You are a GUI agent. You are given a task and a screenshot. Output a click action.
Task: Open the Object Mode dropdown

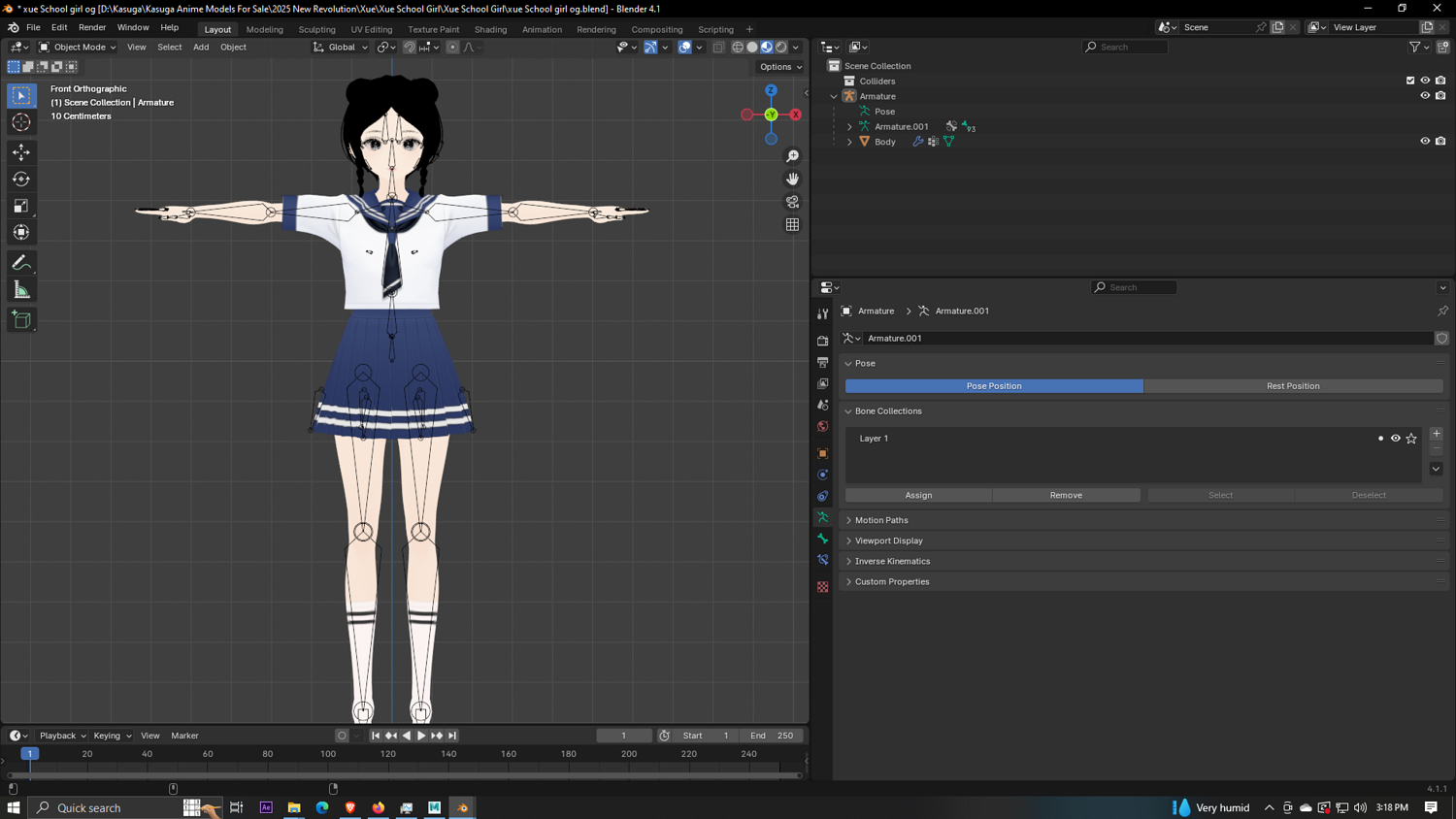(x=78, y=47)
